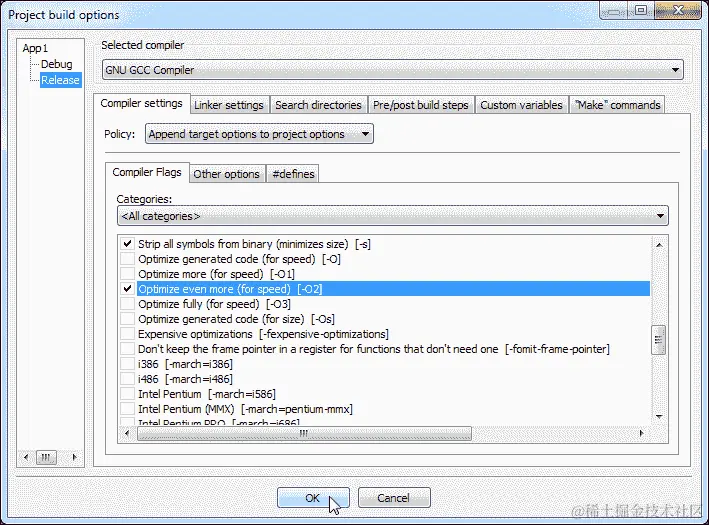Click target tree scroll right arrow
Screen dimensions: 709x525
tap(75, 457)
